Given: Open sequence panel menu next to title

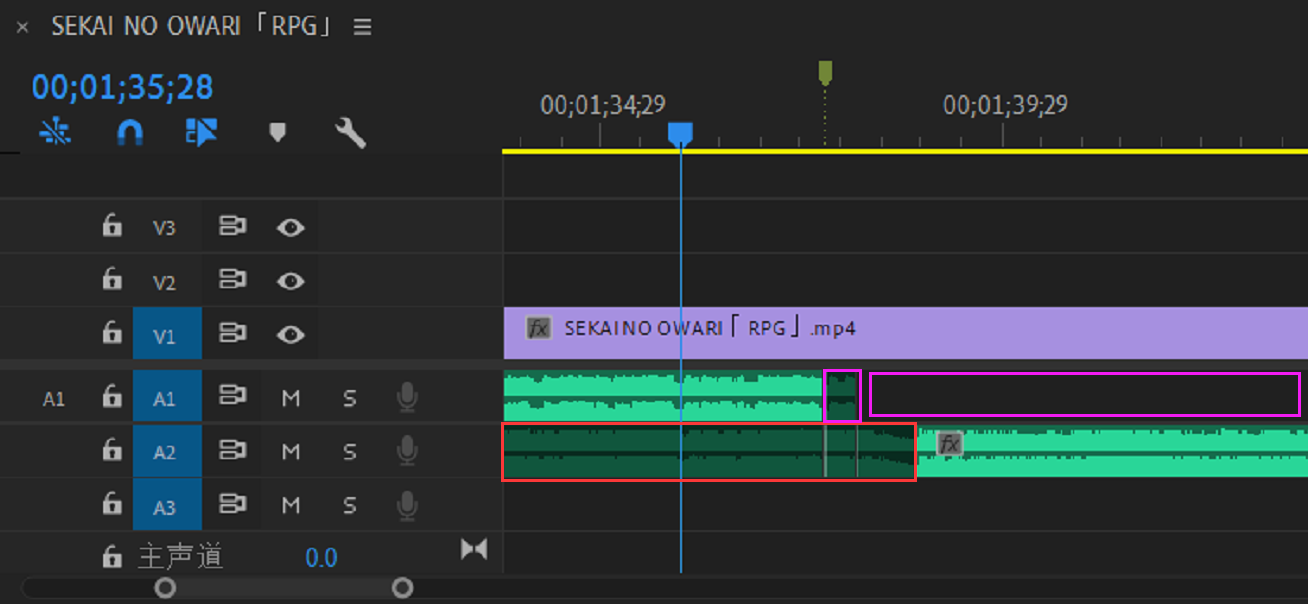Looking at the screenshot, I should [363, 27].
